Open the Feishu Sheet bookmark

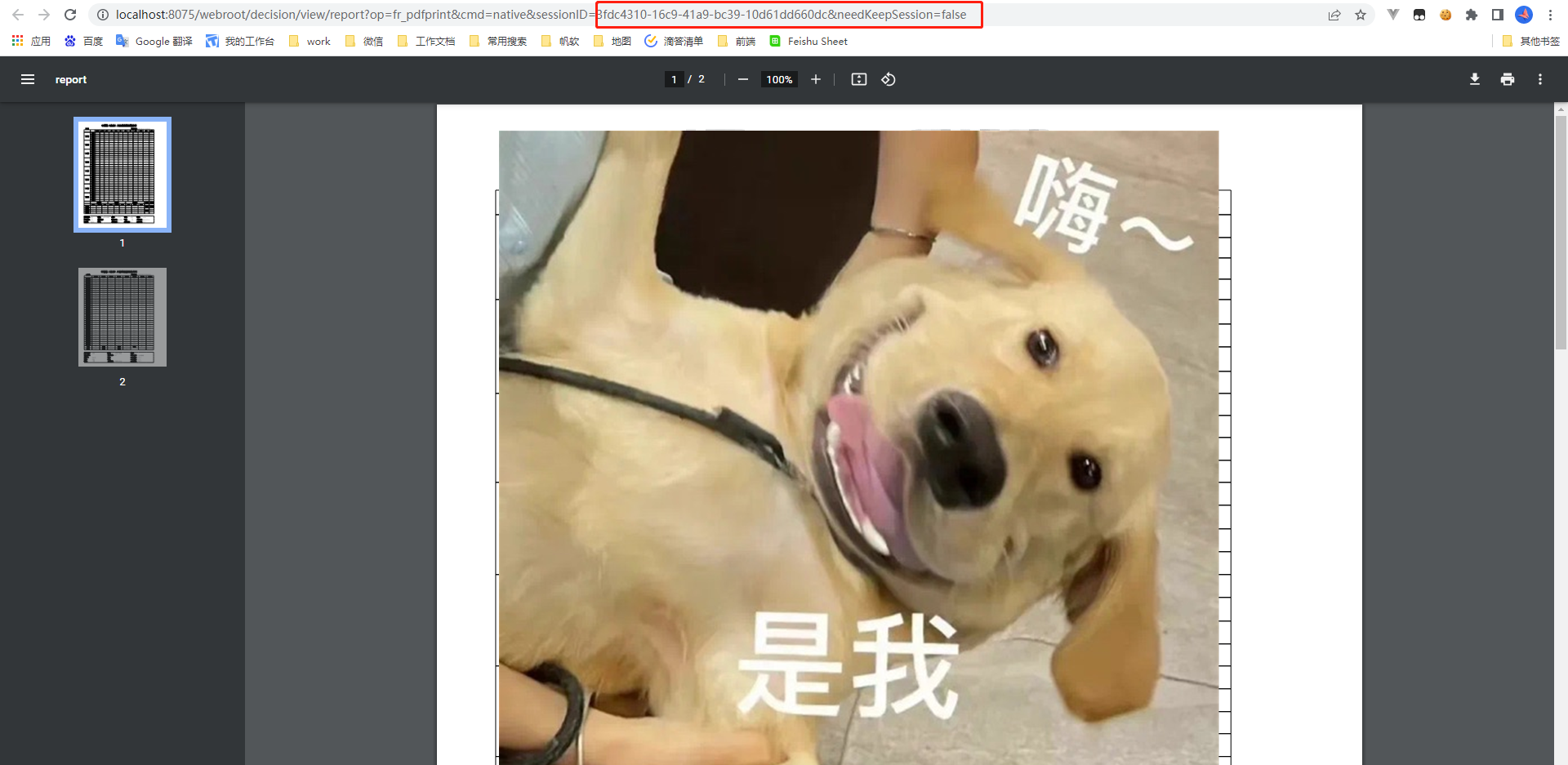pyautogui.click(x=808, y=41)
